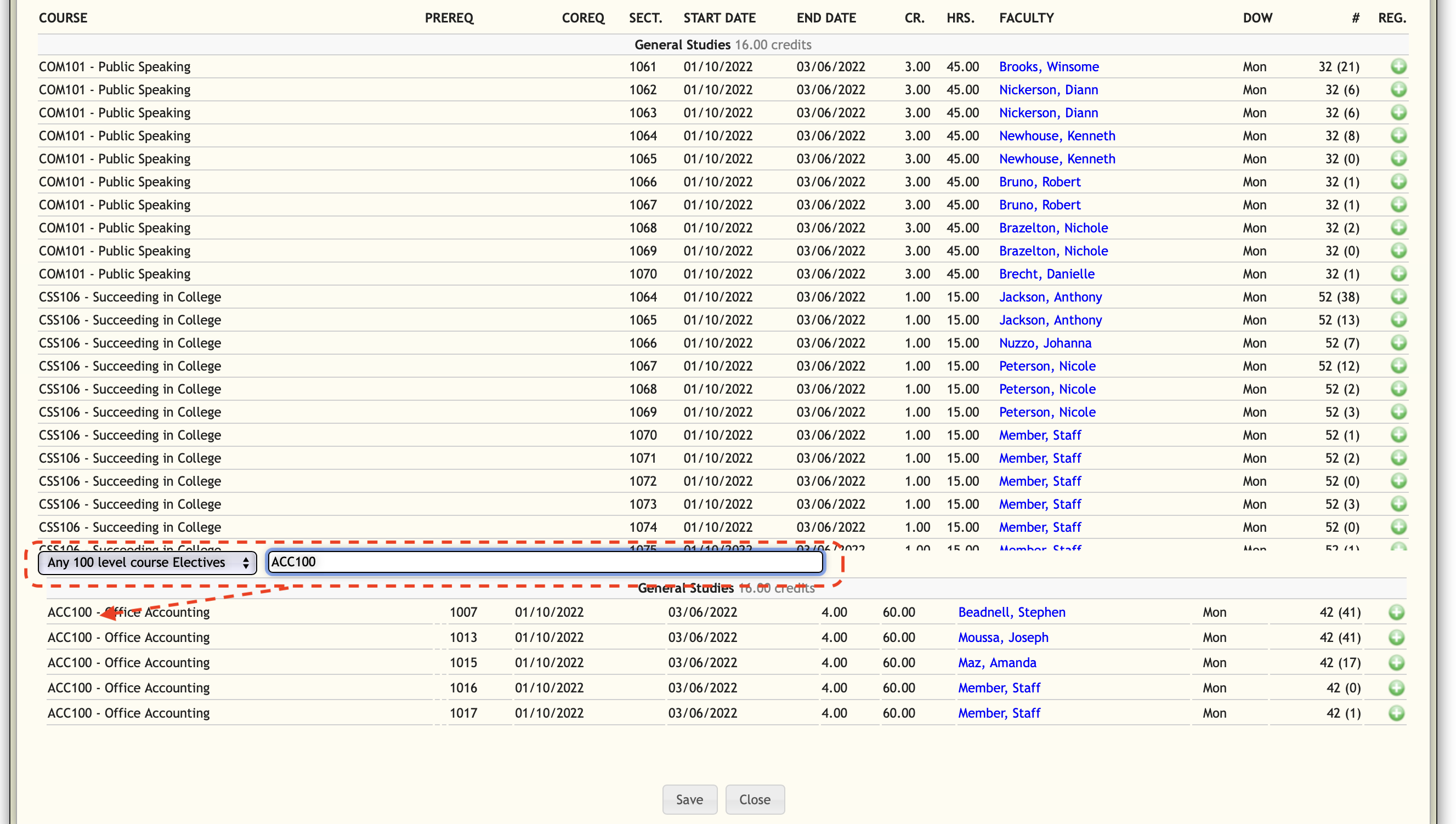Click the START DATE column header
Viewport: 1456px width, 824px height.
coord(719,18)
